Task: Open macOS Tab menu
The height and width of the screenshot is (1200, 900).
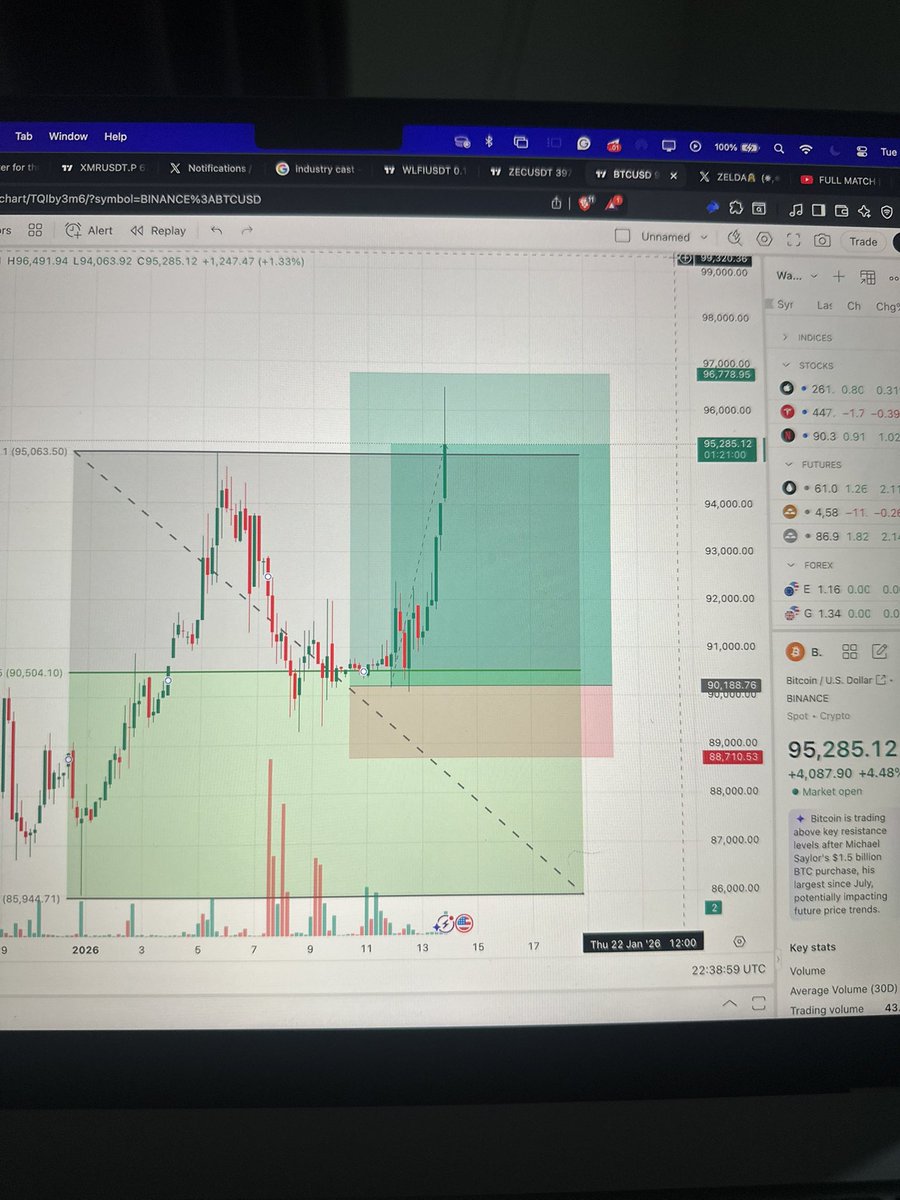Action: (x=23, y=136)
